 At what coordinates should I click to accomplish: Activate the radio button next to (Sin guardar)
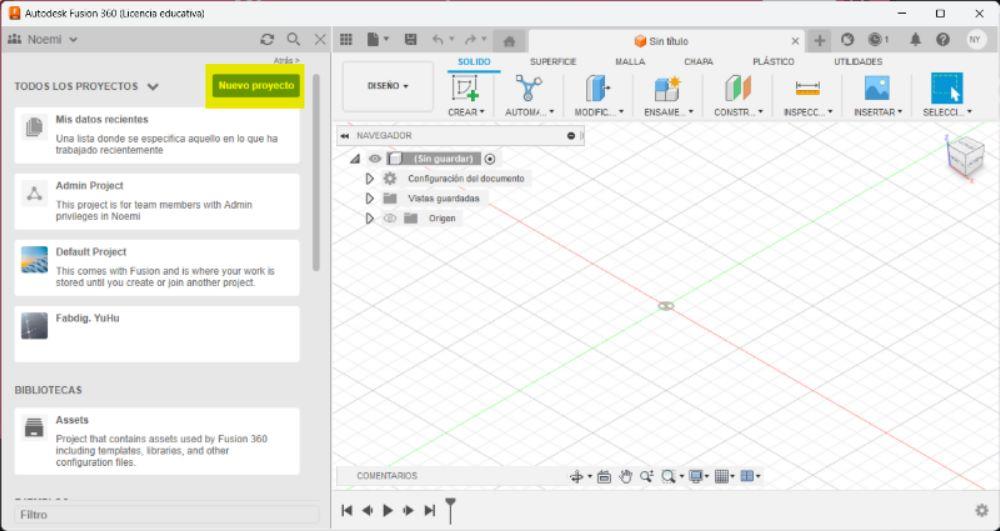click(x=490, y=159)
